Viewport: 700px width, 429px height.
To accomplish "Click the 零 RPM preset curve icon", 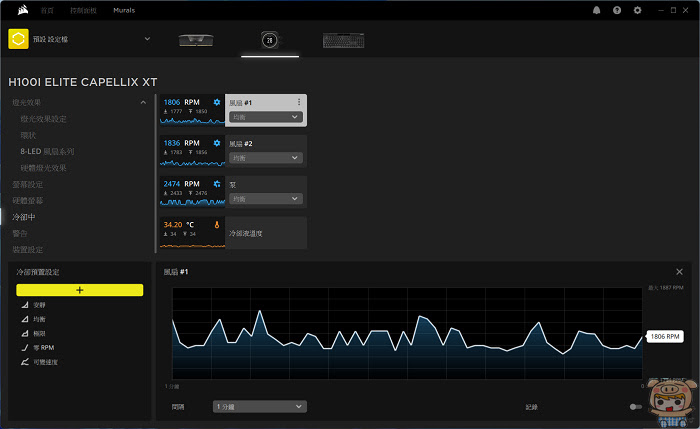I will [x=25, y=348].
